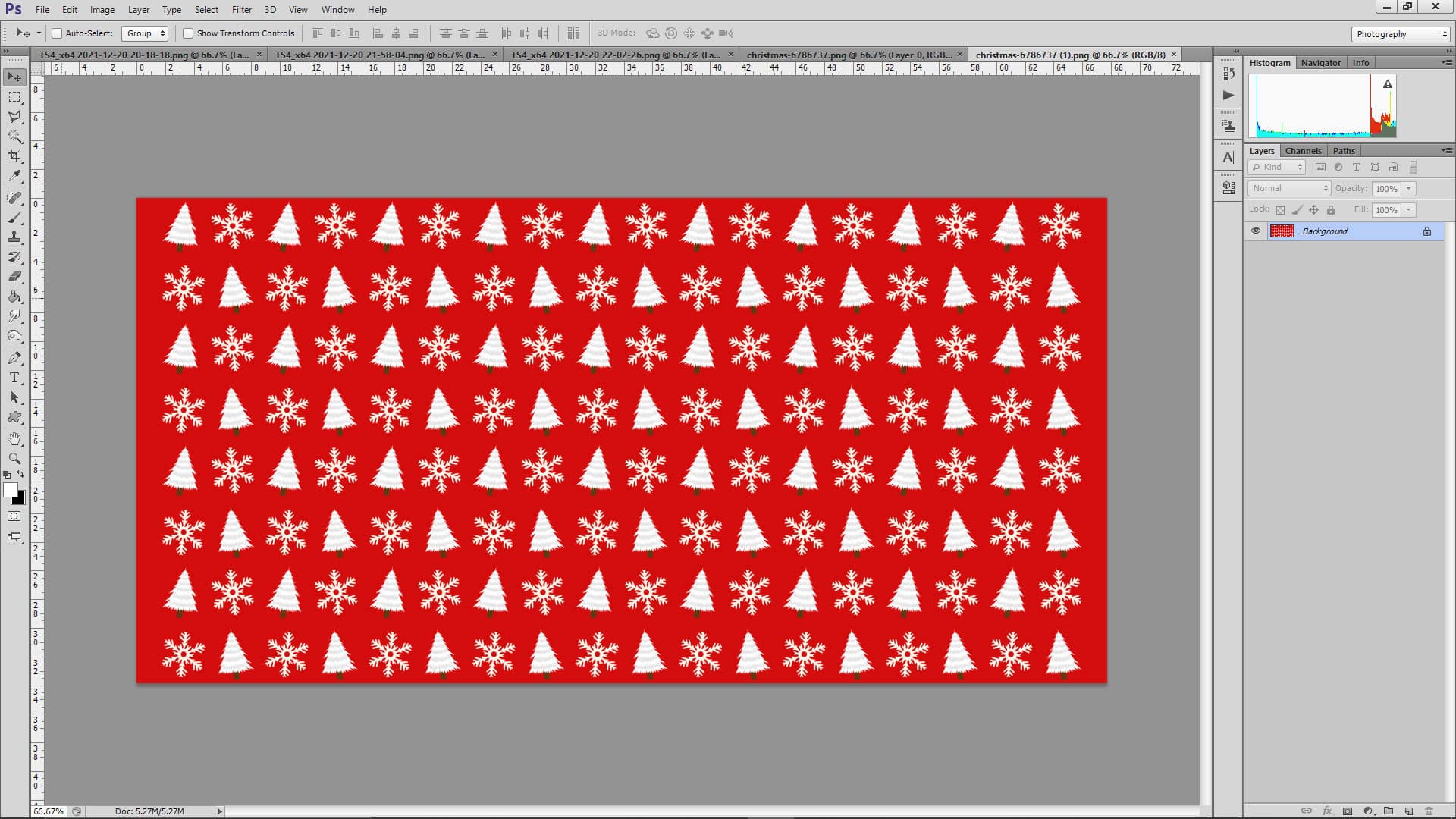Click the foreground color swatch
The width and height of the screenshot is (1456, 819).
click(x=11, y=491)
